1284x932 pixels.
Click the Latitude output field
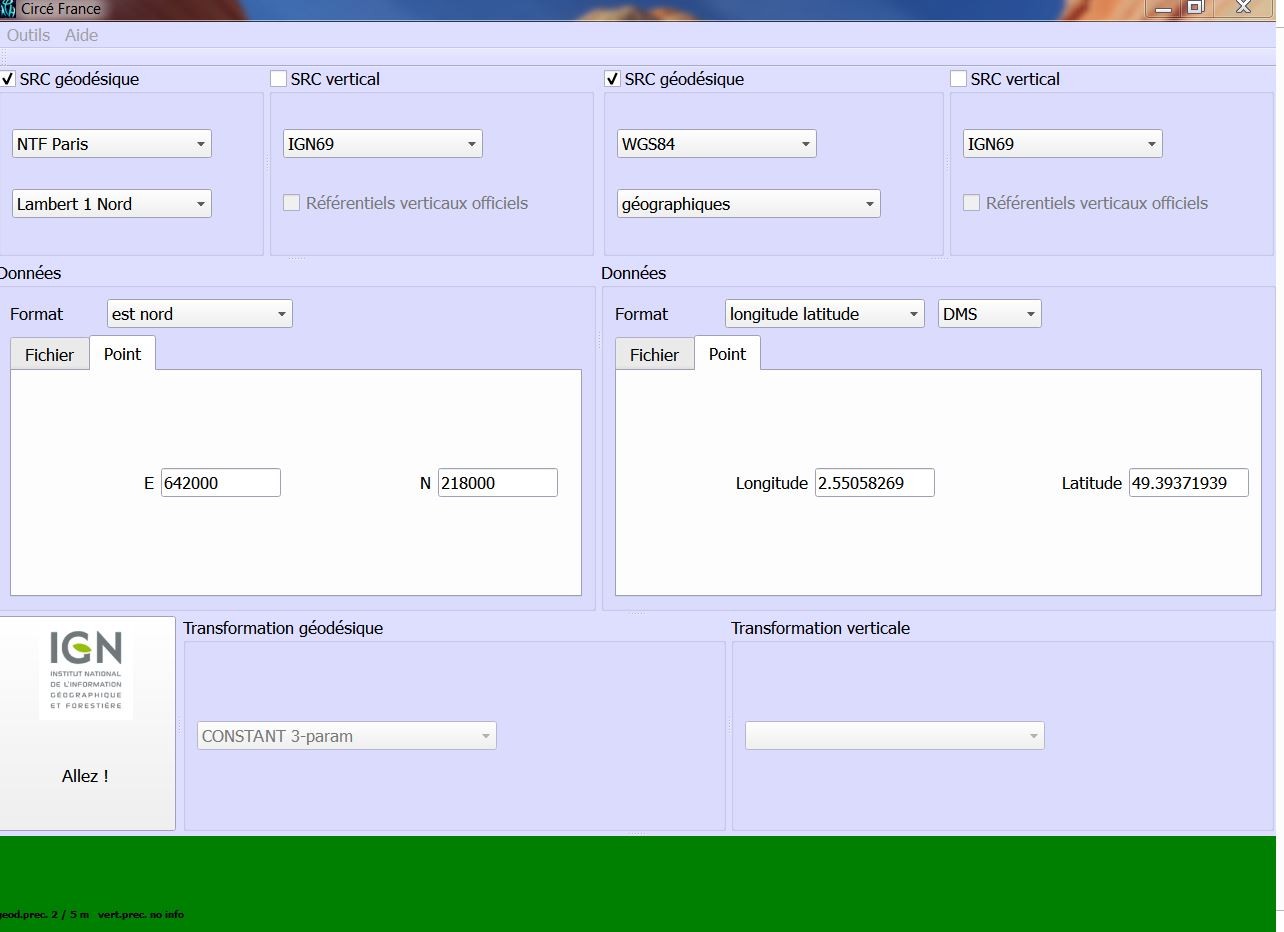pyautogui.click(x=1188, y=483)
